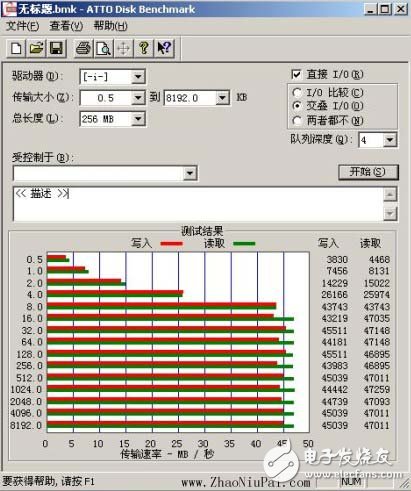Screen dimensions: 411x491
Task: Click the 开始(S) start button
Action: (368, 172)
